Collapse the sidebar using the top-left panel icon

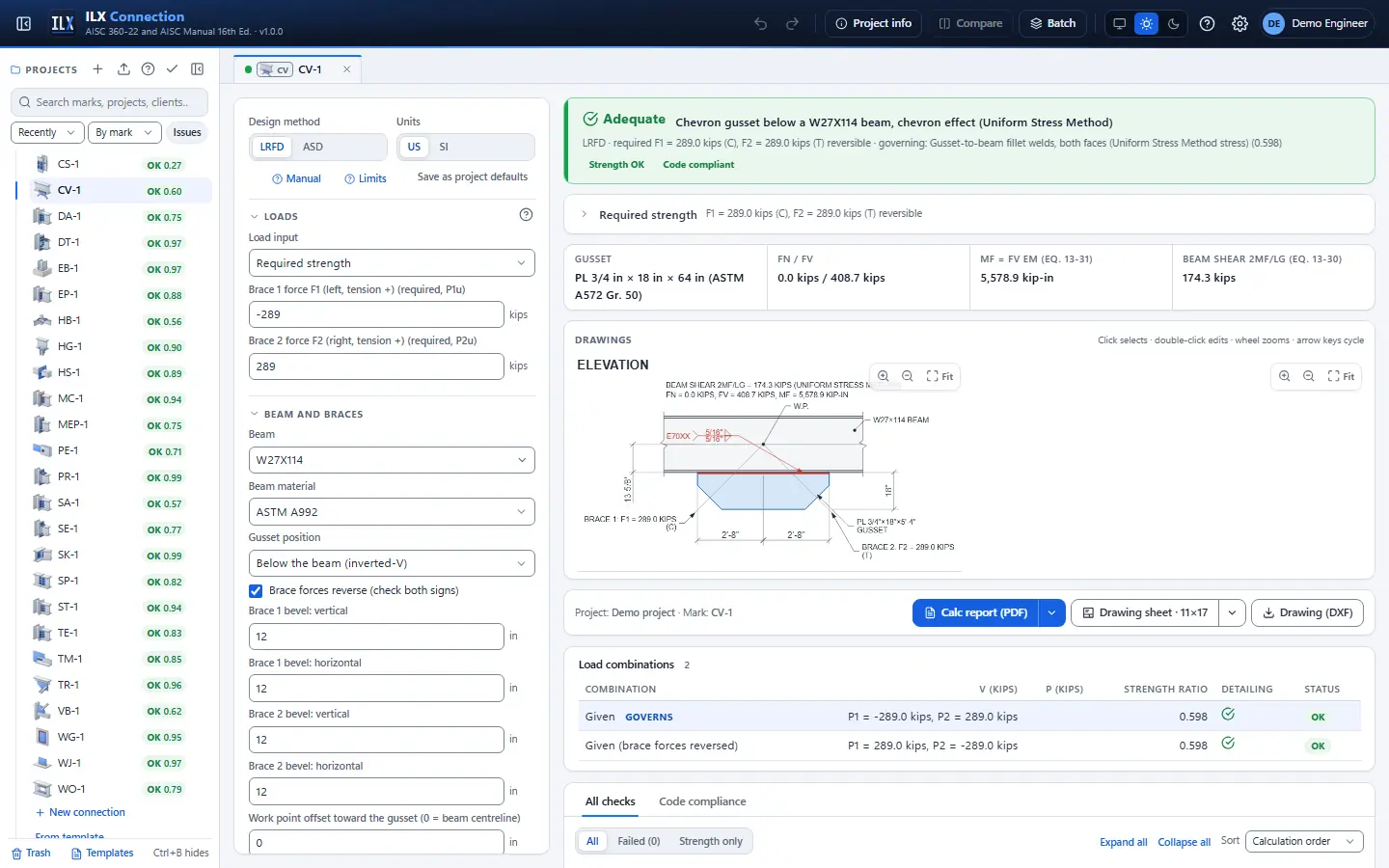click(x=24, y=23)
